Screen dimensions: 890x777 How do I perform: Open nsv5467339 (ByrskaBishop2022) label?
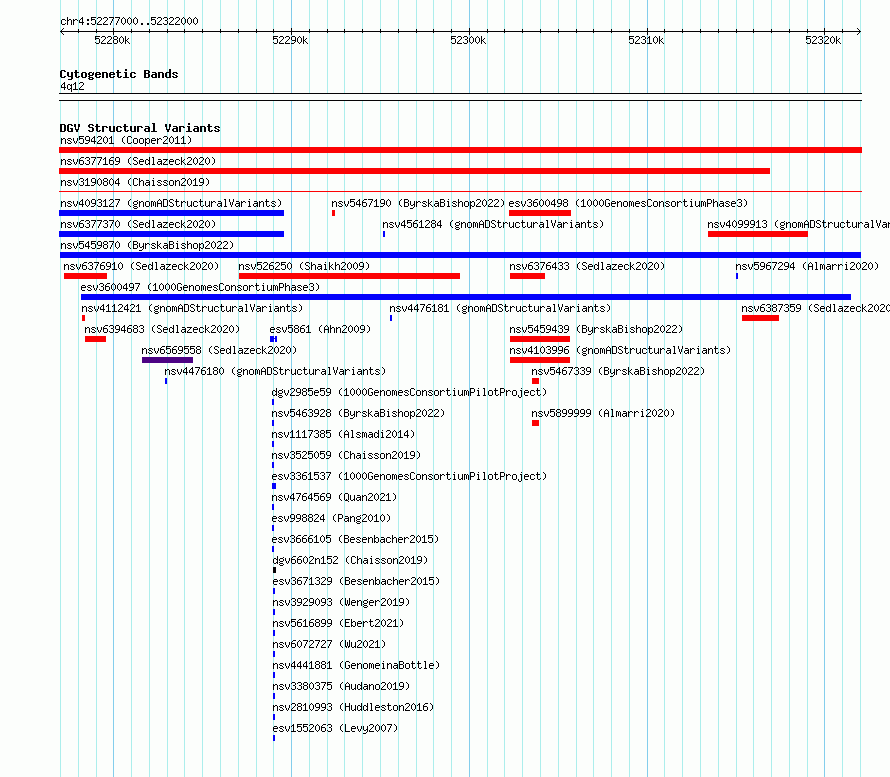click(618, 371)
